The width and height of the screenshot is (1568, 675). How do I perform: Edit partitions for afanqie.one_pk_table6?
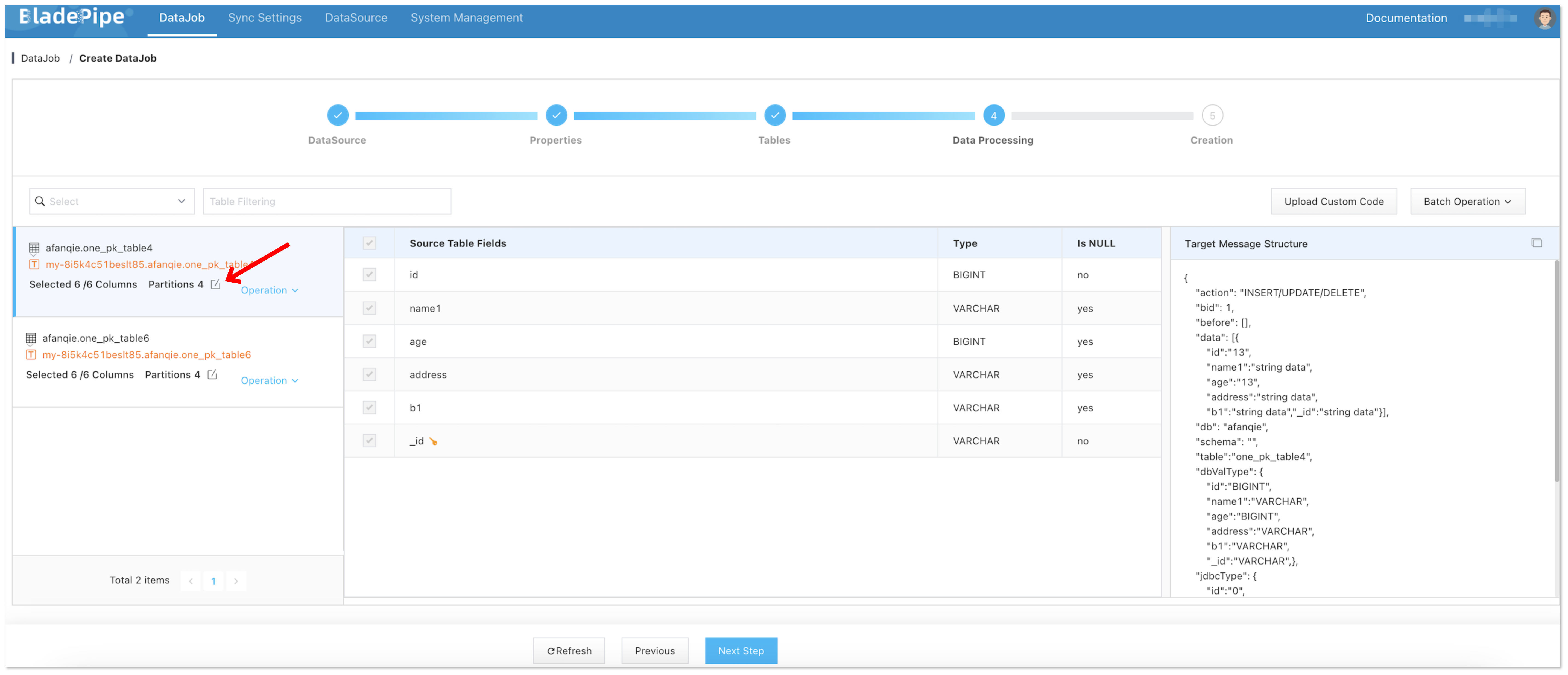[212, 375]
